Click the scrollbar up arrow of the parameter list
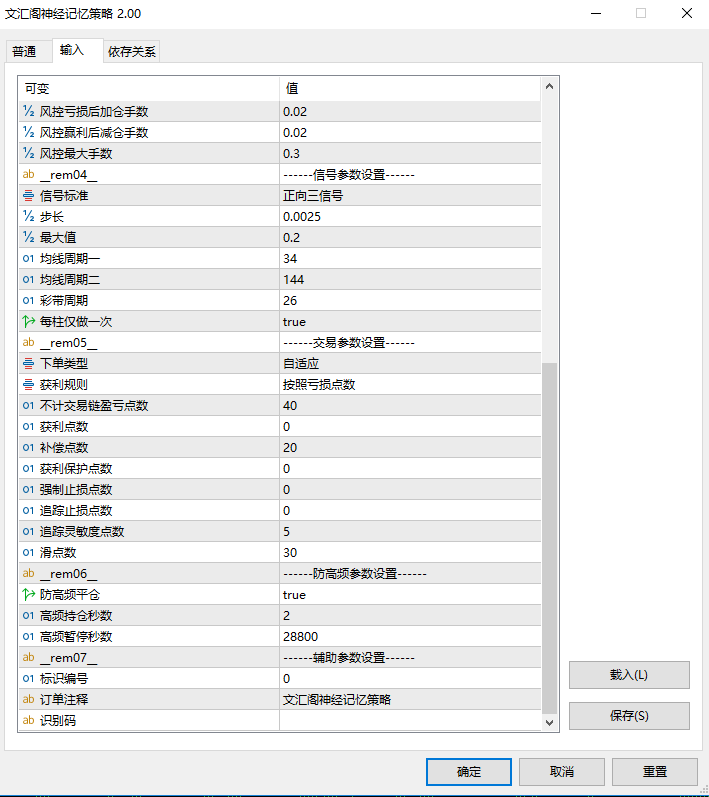Image resolution: width=709 pixels, height=797 pixels. 549,89
